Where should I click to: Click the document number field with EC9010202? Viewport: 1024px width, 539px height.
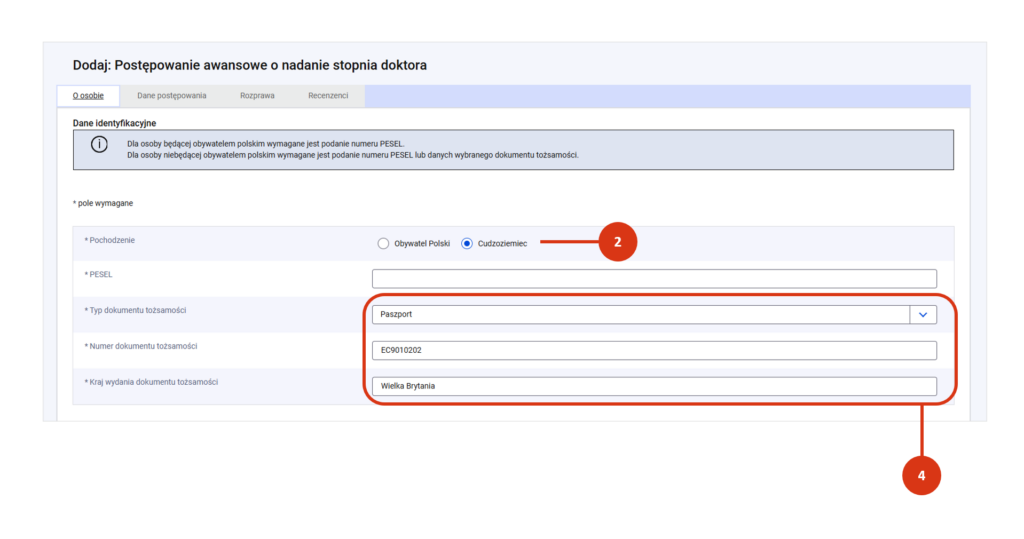[654, 350]
